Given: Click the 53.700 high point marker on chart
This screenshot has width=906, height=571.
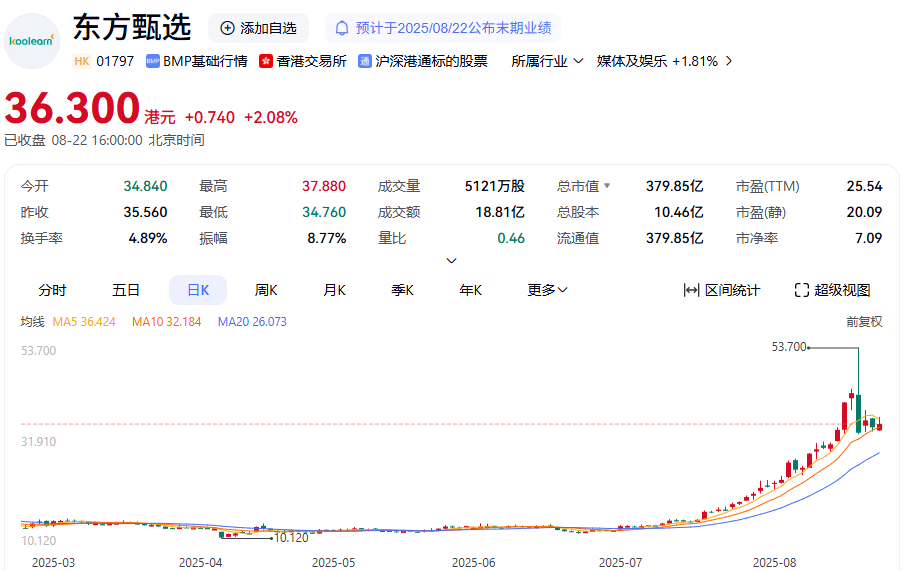Looking at the screenshot, I should click(x=788, y=347).
